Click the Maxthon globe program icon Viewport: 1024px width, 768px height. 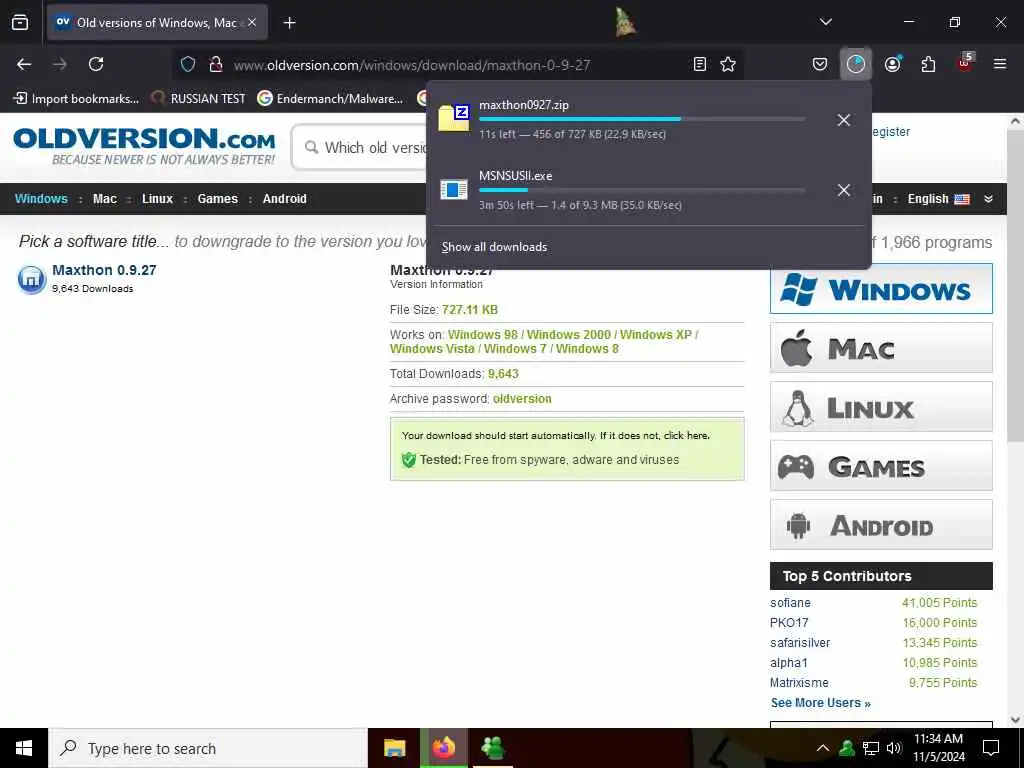click(x=31, y=280)
